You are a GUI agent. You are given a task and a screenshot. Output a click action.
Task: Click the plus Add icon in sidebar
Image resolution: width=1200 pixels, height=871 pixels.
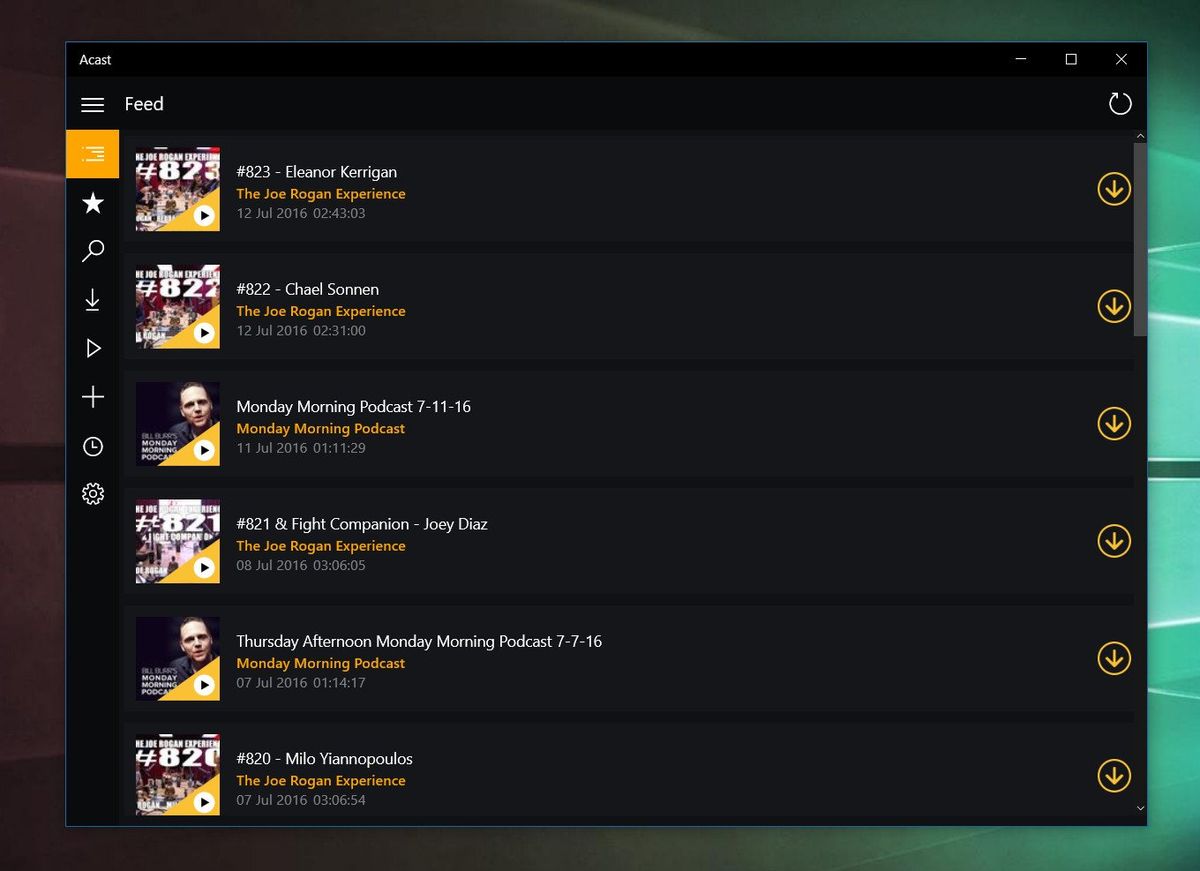93,397
